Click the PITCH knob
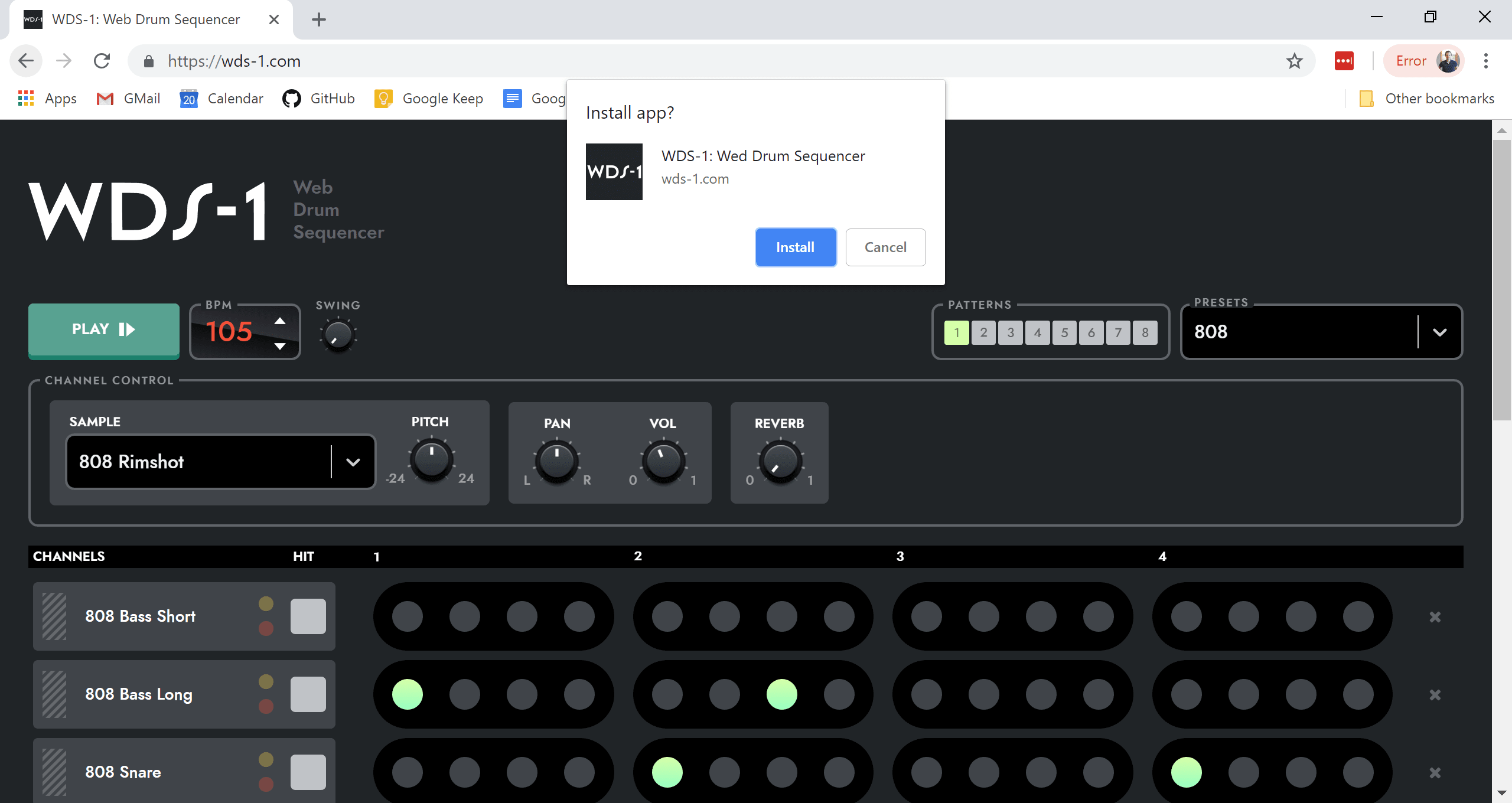Screen dimensions: 1512x803 coord(432,459)
